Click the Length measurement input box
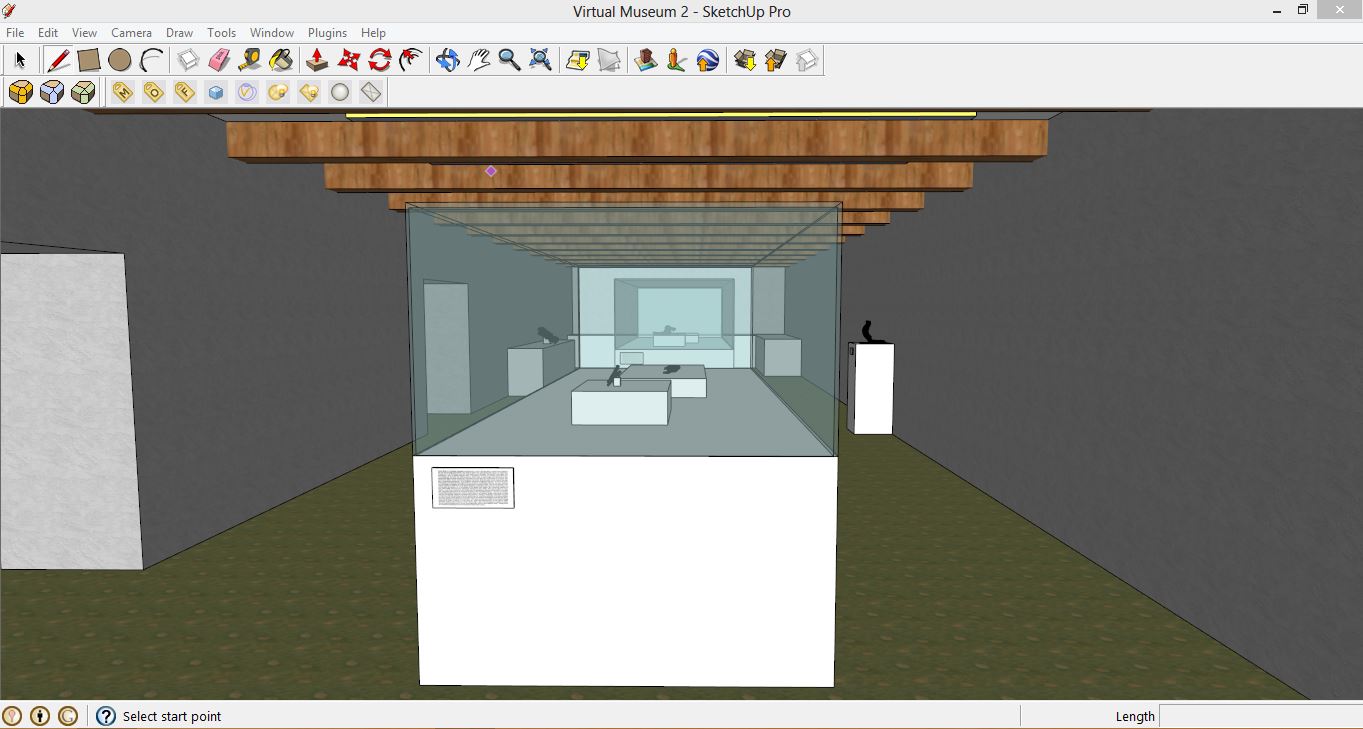 pos(1260,716)
